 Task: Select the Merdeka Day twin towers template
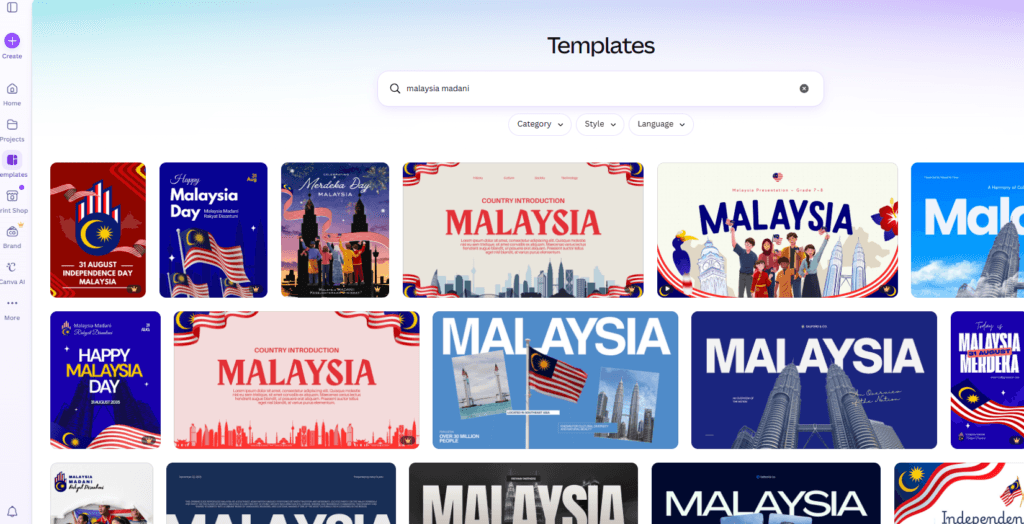(335, 230)
